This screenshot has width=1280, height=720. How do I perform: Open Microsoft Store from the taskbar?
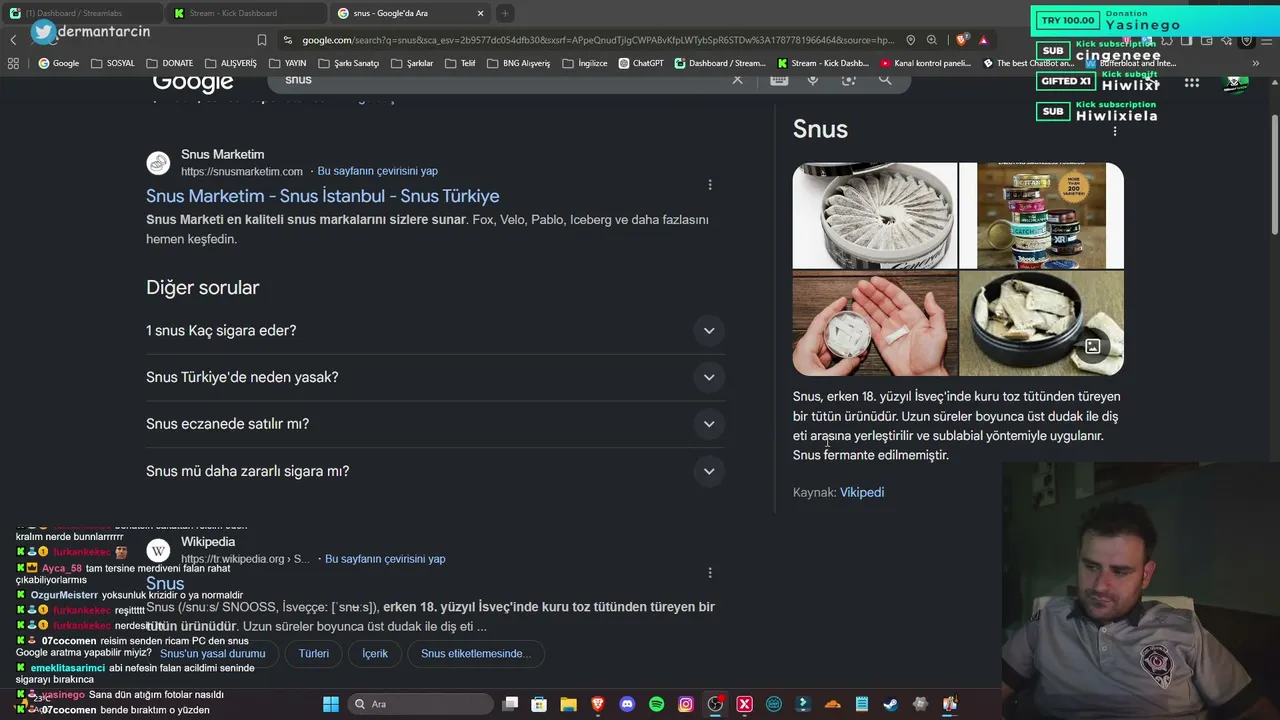539,704
